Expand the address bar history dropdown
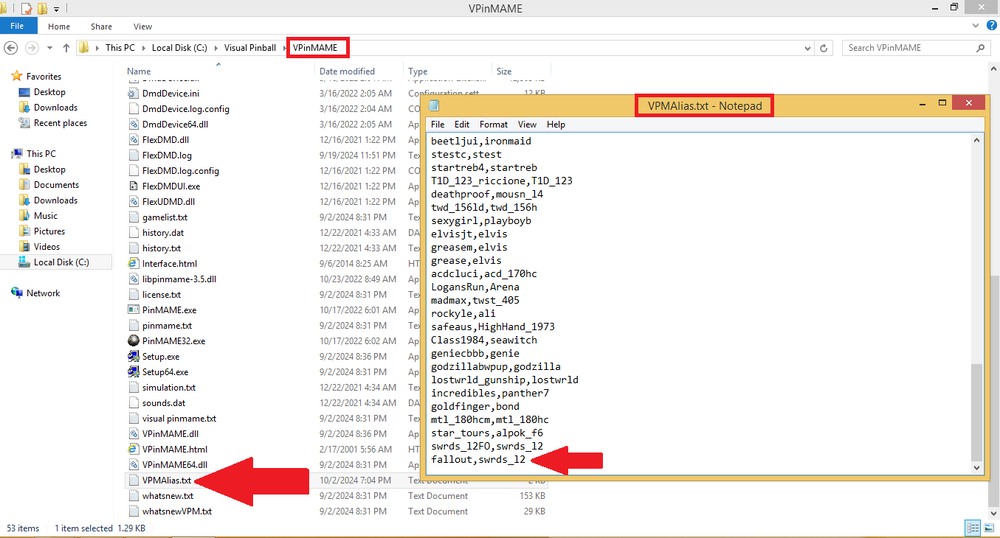Screen dimensions: 1000x538 807,48
